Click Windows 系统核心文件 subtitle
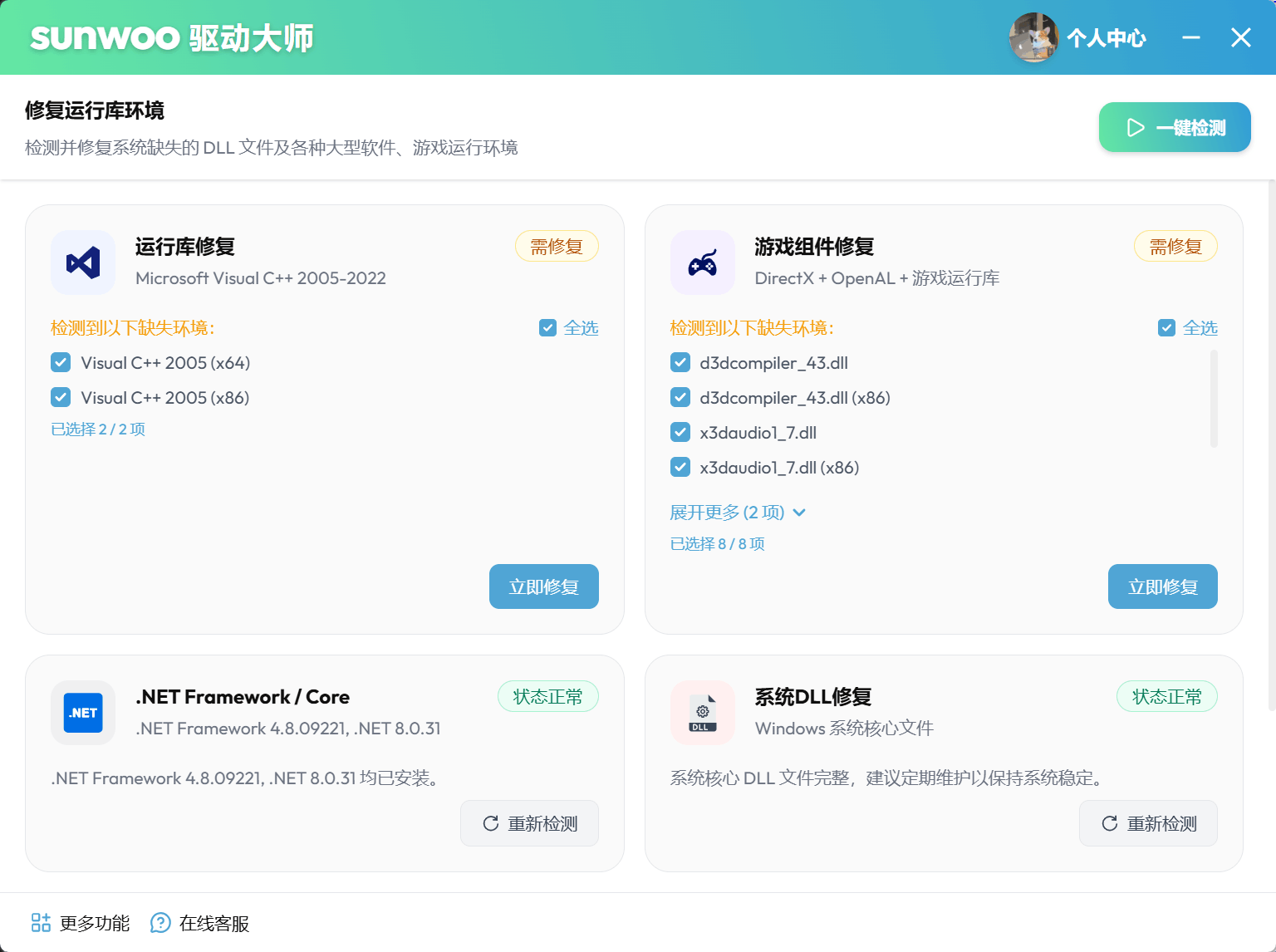Image resolution: width=1276 pixels, height=952 pixels. pos(844,729)
